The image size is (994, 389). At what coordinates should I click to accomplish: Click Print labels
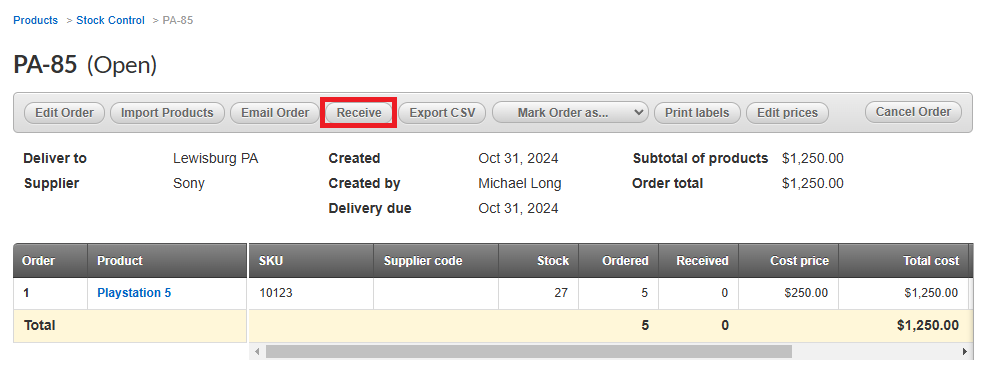[697, 113]
